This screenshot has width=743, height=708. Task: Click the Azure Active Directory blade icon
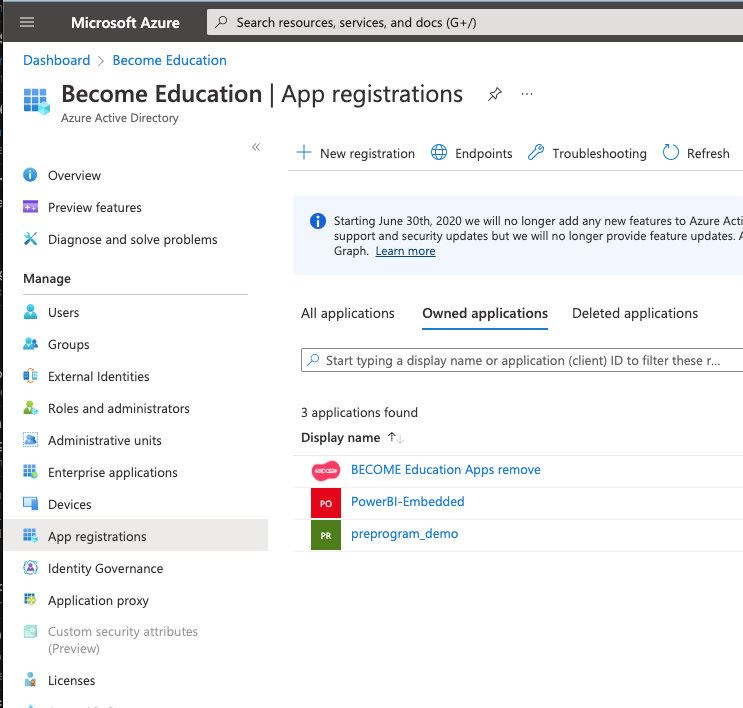36,101
